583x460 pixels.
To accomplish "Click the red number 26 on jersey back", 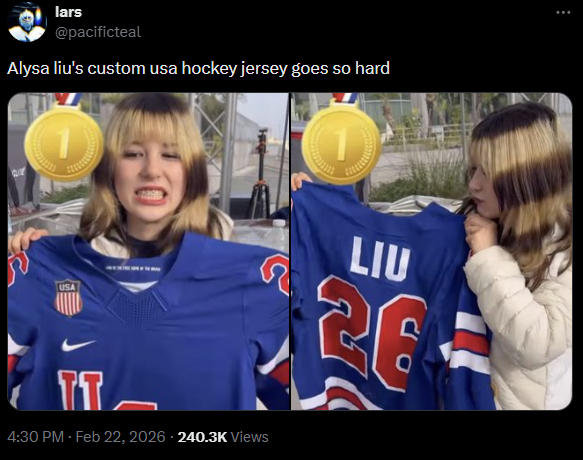I will [372, 332].
